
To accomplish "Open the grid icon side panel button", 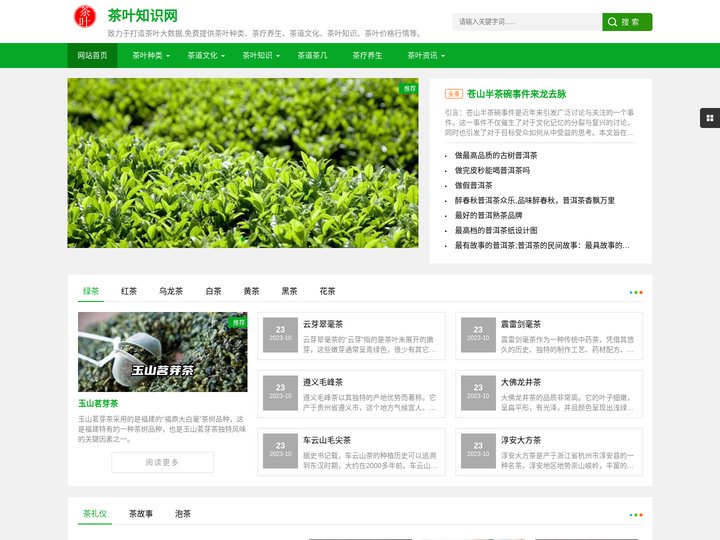I will point(709,118).
